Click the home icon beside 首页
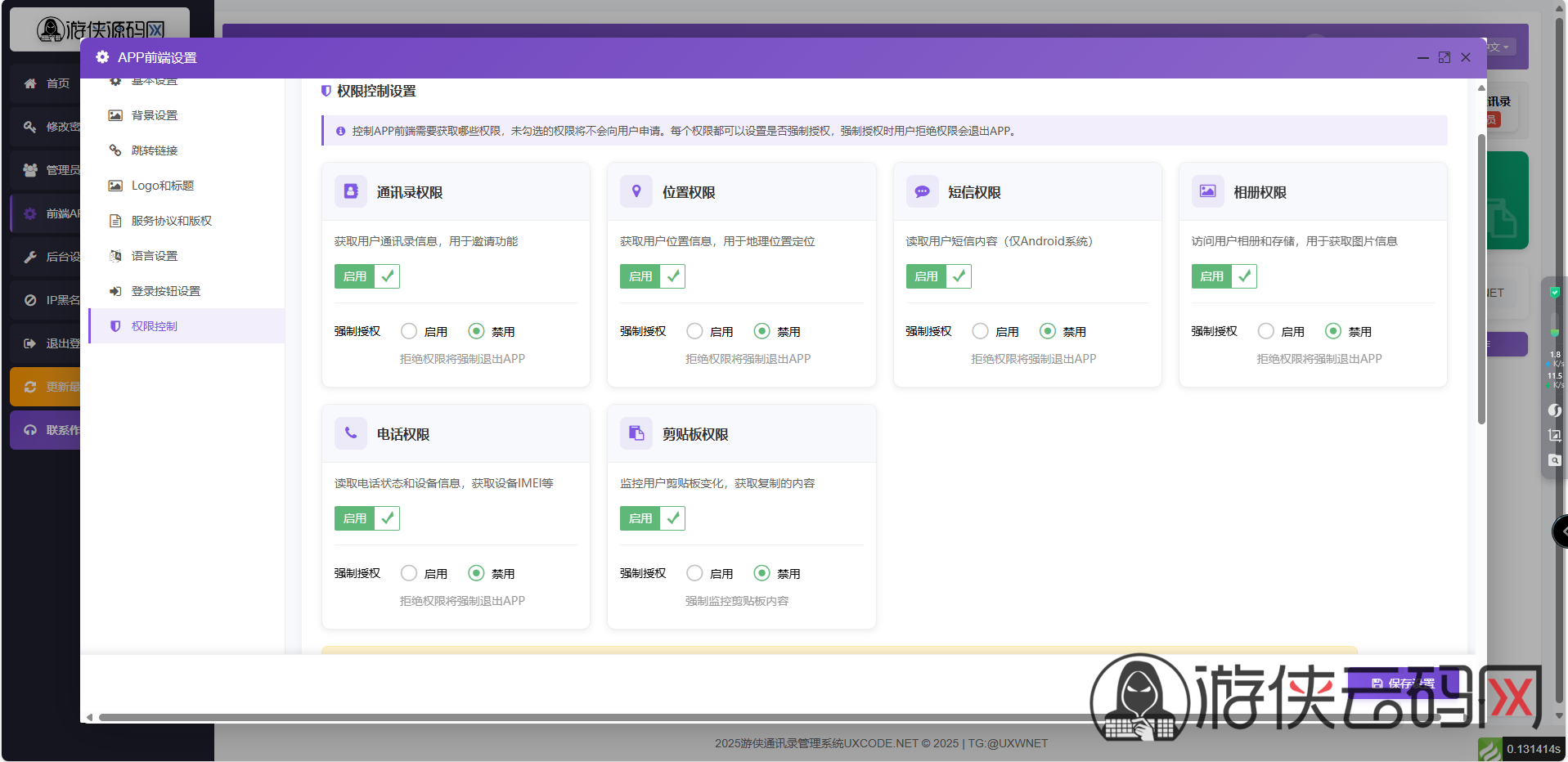Screen dimensions: 1568x762 point(30,83)
